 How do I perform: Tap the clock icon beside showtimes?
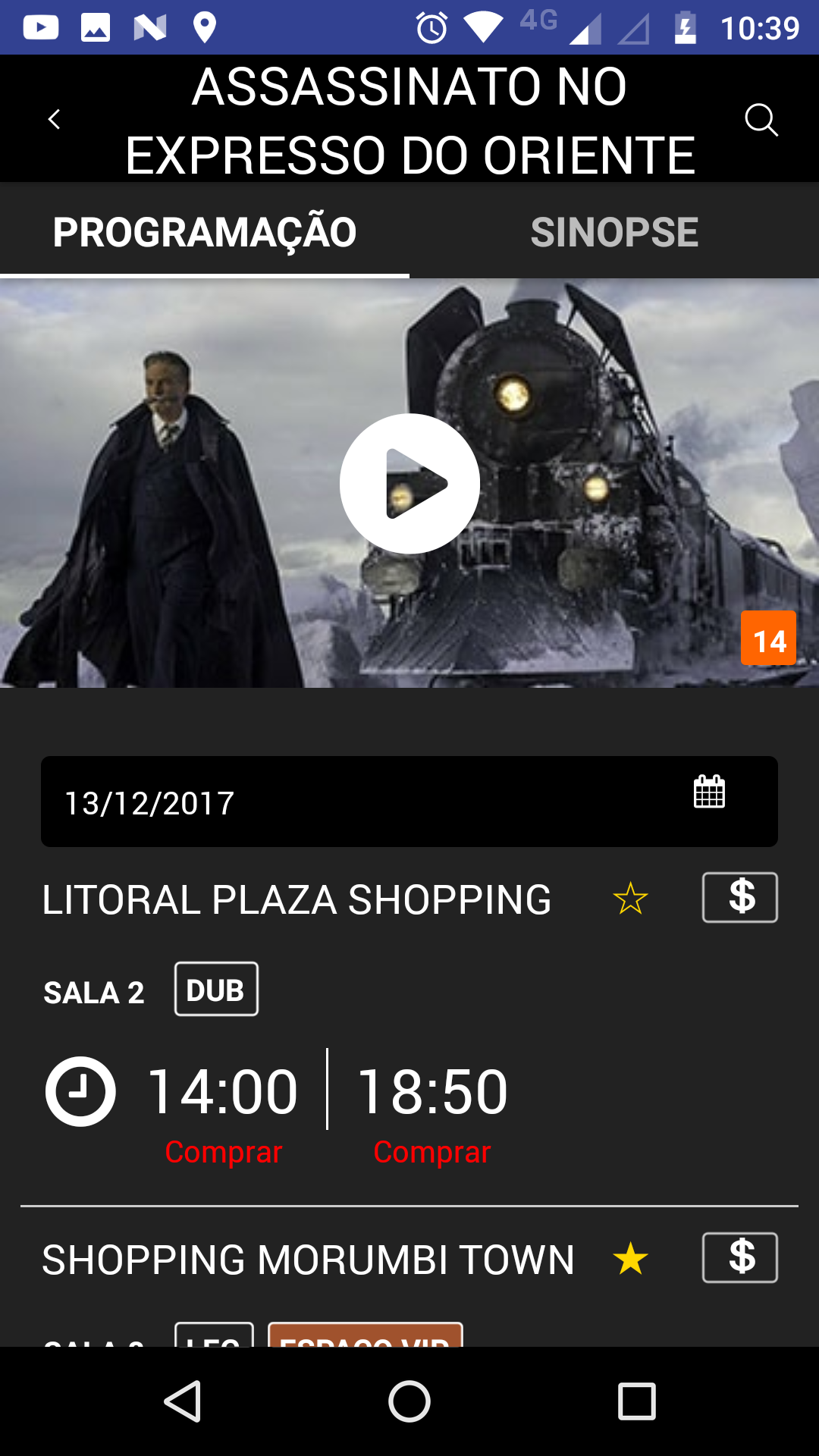pyautogui.click(x=80, y=1091)
